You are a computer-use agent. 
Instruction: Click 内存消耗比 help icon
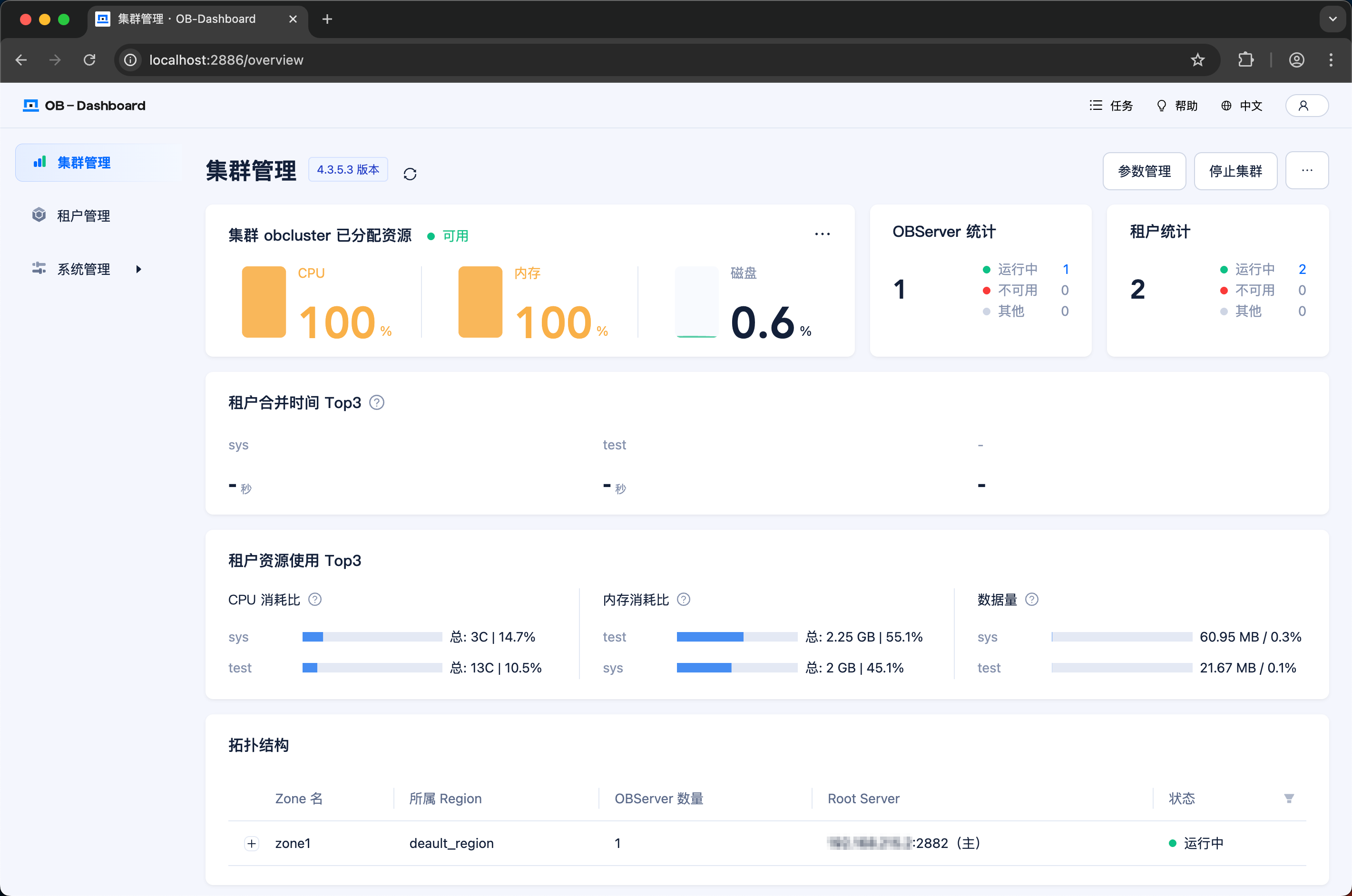(x=684, y=599)
